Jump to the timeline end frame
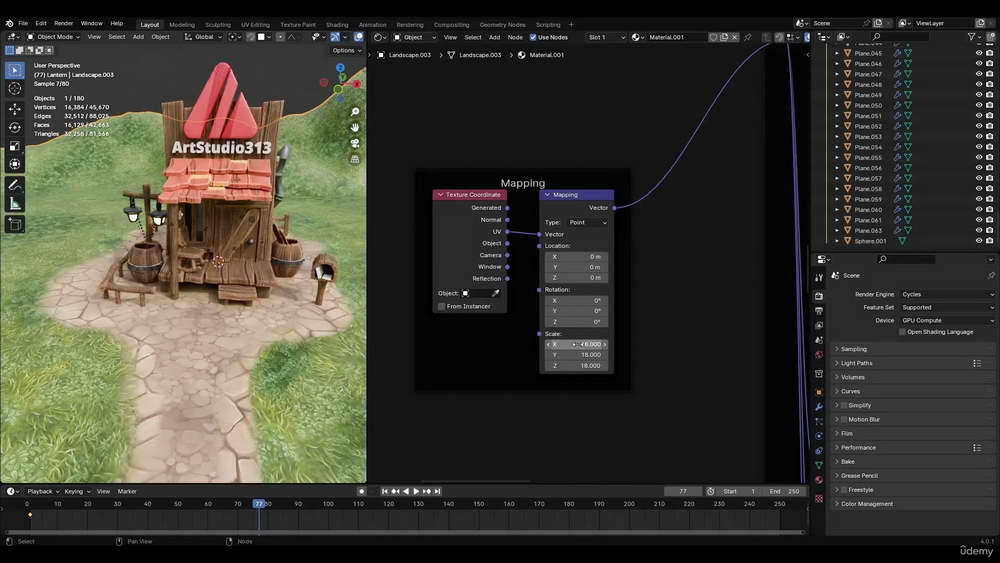This screenshot has height=563, width=1000. 438,492
